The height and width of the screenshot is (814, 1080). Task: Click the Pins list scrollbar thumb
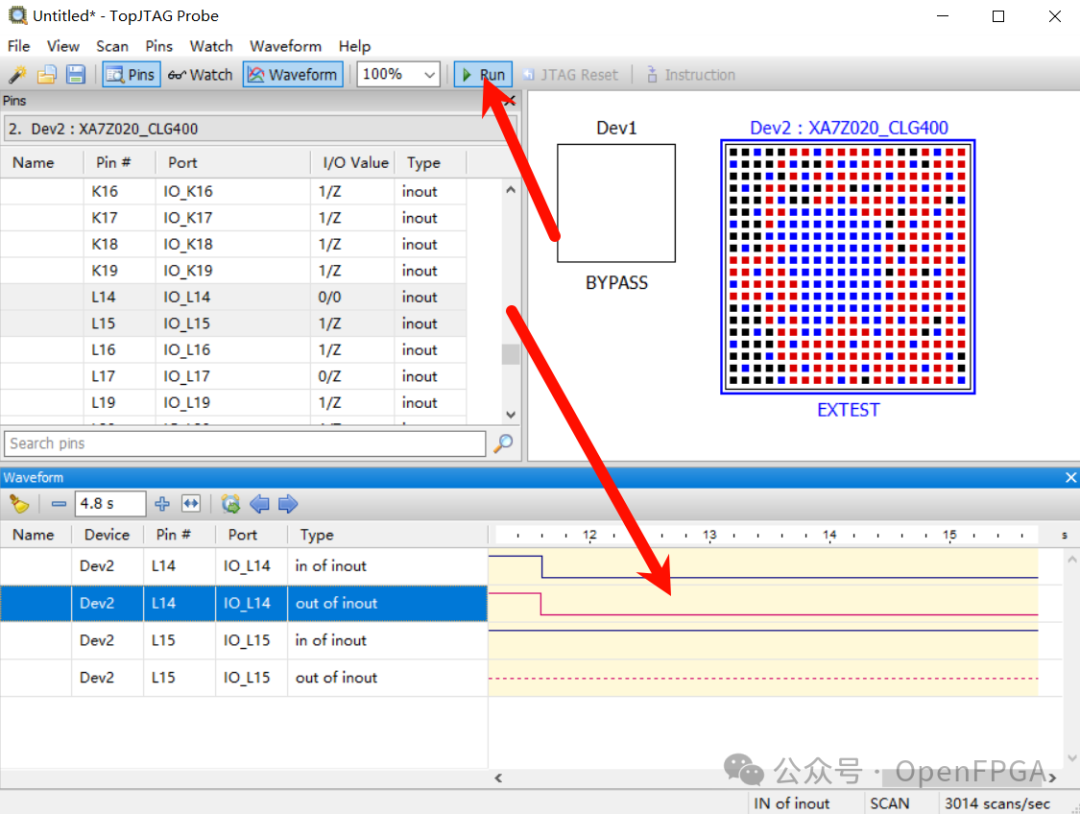pos(510,355)
